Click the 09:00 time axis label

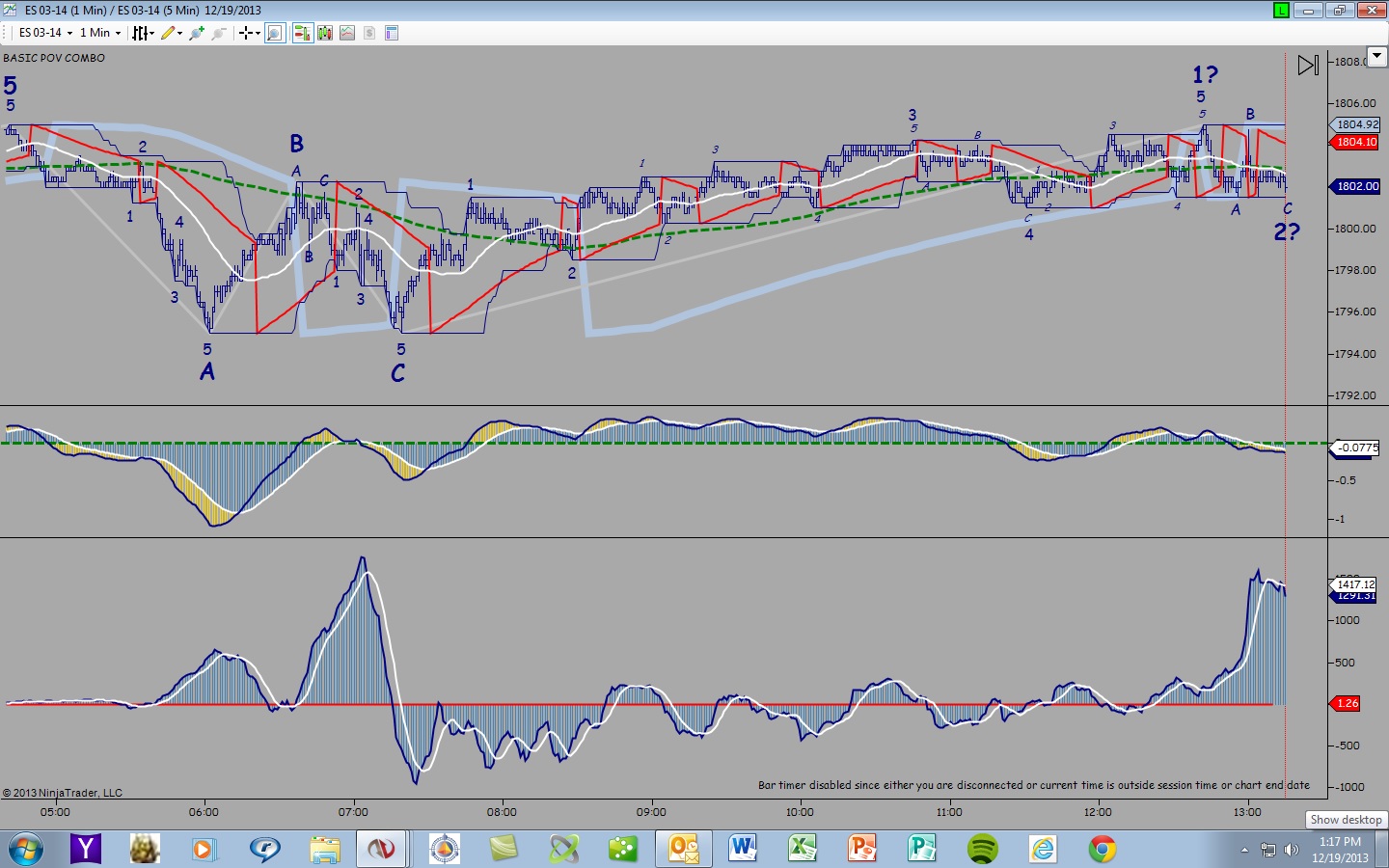[x=651, y=812]
